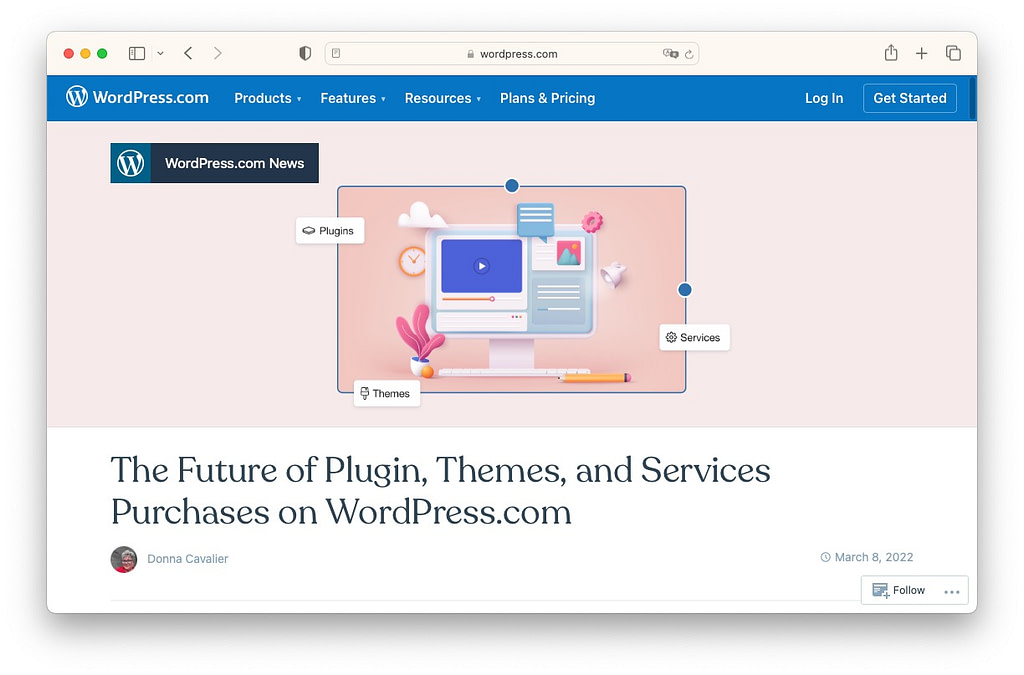
Task: Click the W icon on the WordPress.com News banner
Action: click(130, 162)
